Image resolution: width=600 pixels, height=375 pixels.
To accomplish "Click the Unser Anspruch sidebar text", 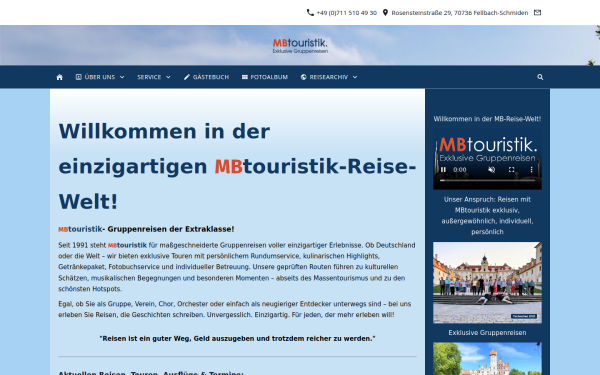I will click(487, 215).
